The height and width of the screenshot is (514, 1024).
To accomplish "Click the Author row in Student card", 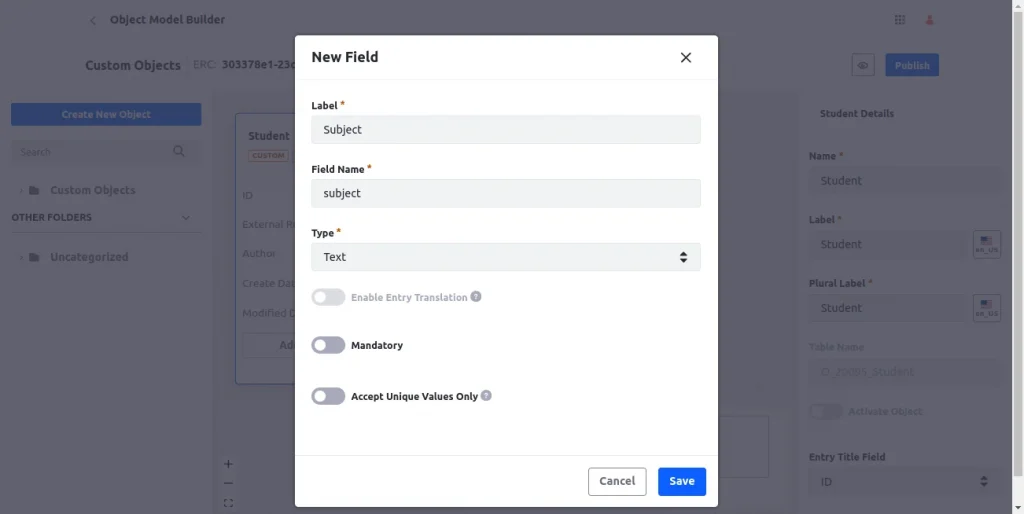I will pyautogui.click(x=259, y=253).
